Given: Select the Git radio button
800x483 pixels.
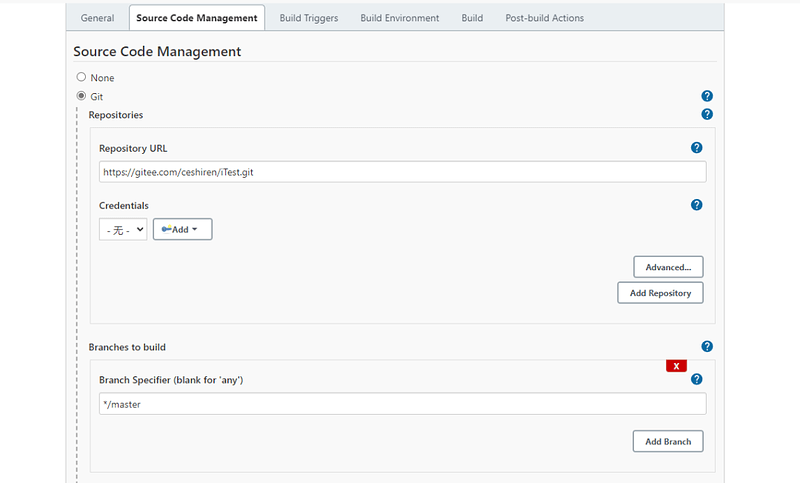Looking at the screenshot, I should 81,96.
